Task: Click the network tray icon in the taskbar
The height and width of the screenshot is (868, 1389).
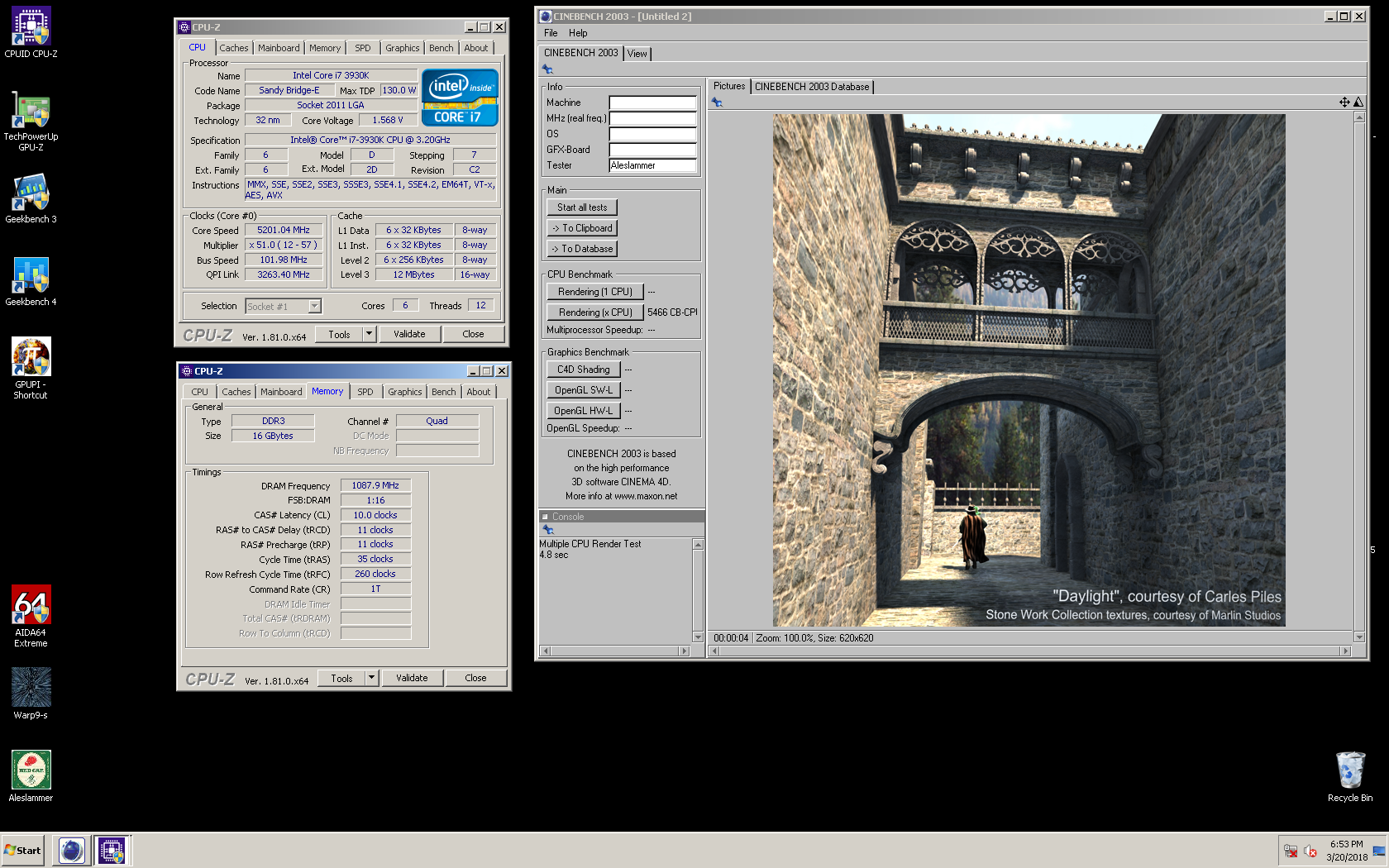Action: pyautogui.click(x=1291, y=851)
